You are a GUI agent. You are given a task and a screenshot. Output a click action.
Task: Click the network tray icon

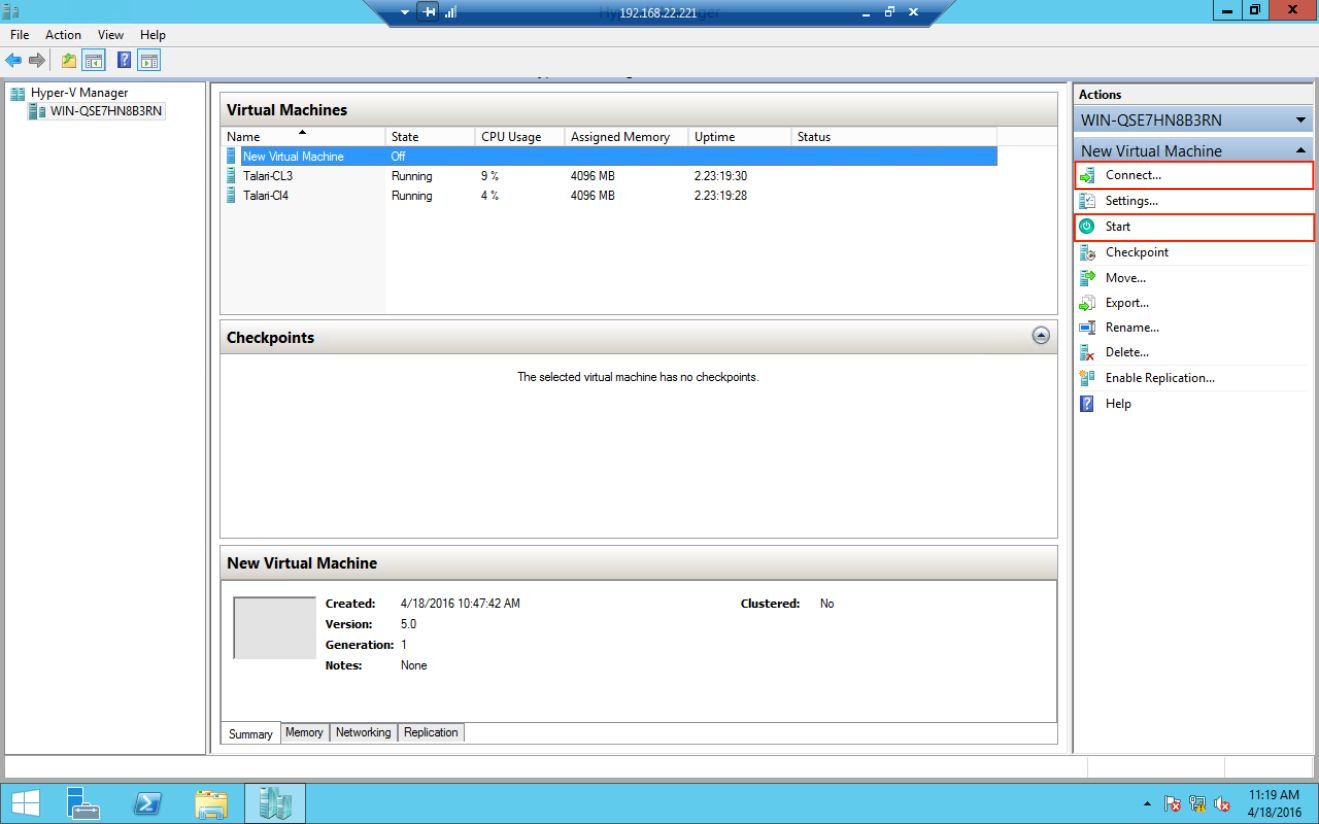(x=1197, y=804)
